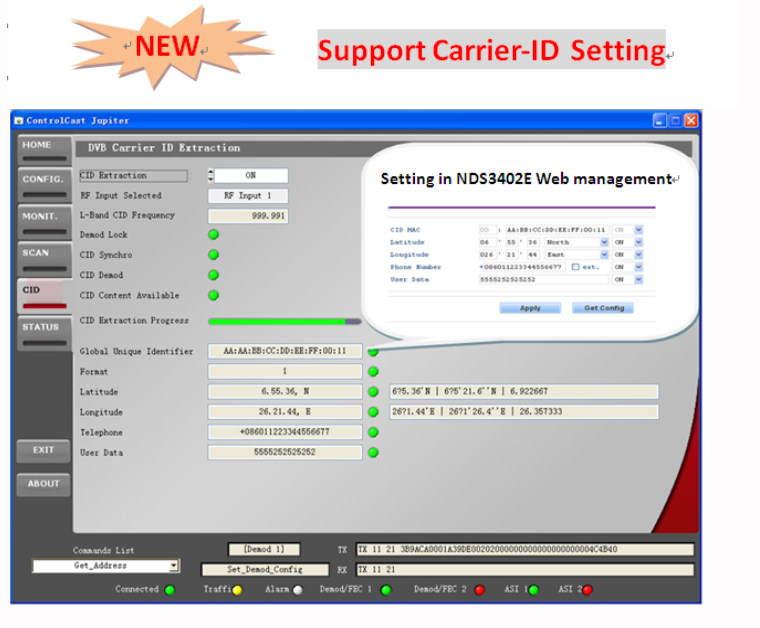Screen dimensions: 760x628
Task: Click the EXIT button
Action: (43, 451)
